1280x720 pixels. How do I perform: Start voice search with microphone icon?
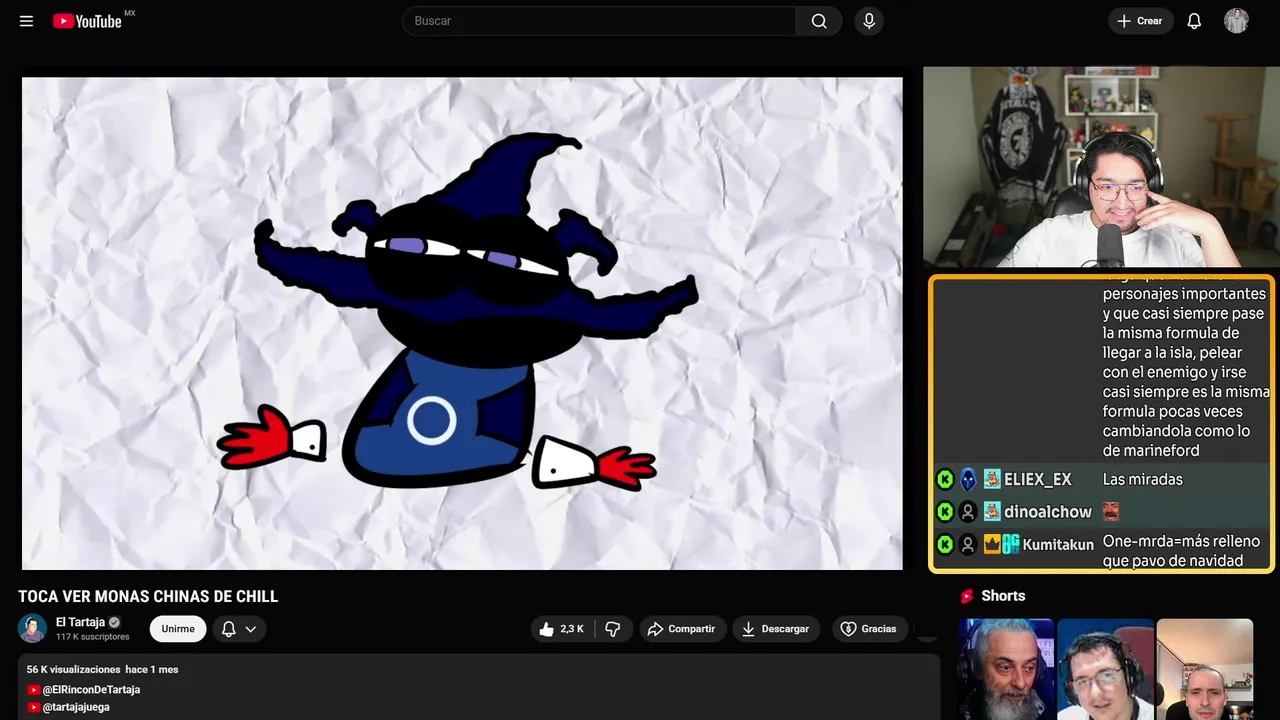[x=869, y=21]
